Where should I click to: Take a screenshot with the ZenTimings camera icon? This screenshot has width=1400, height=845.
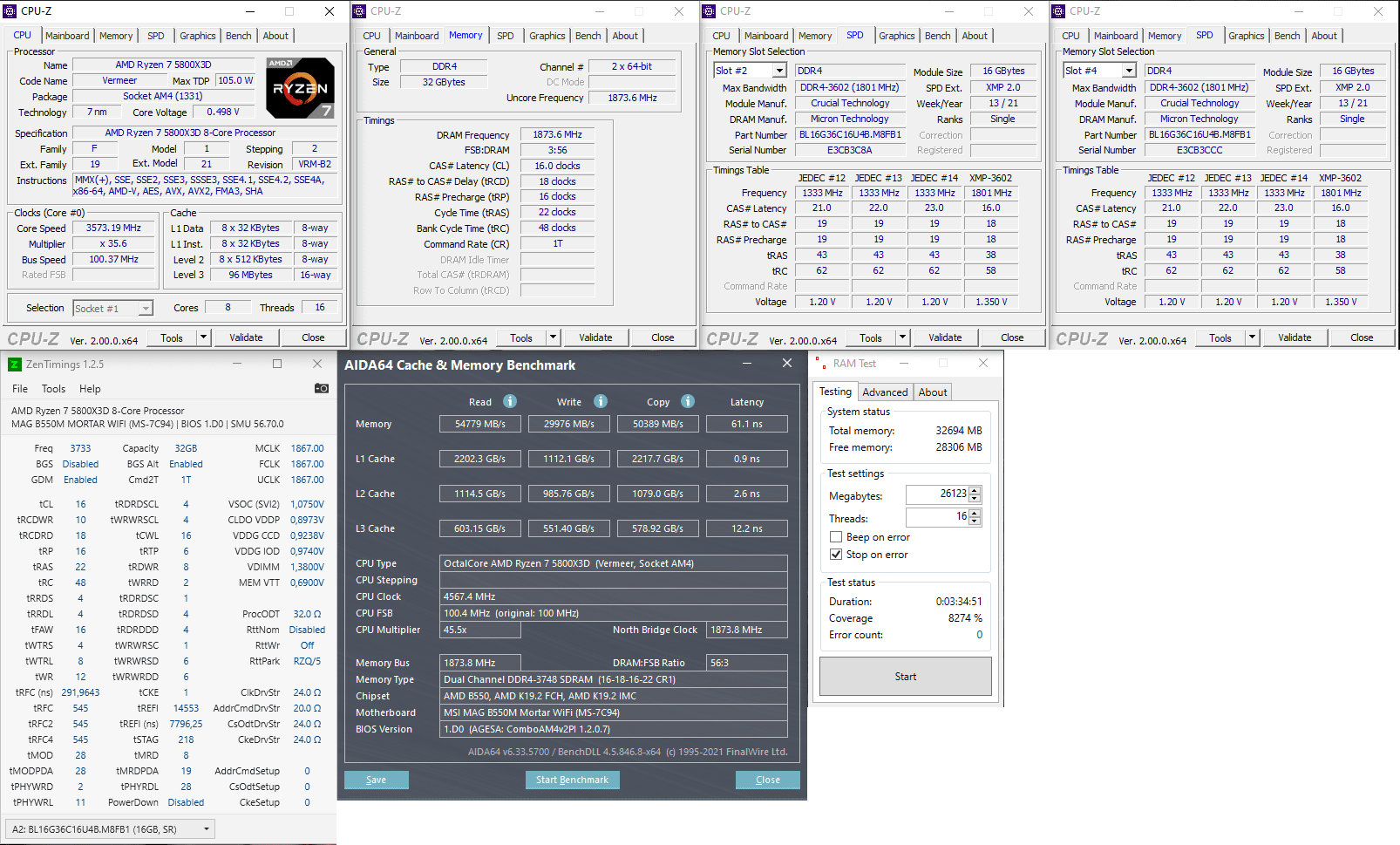[x=322, y=388]
